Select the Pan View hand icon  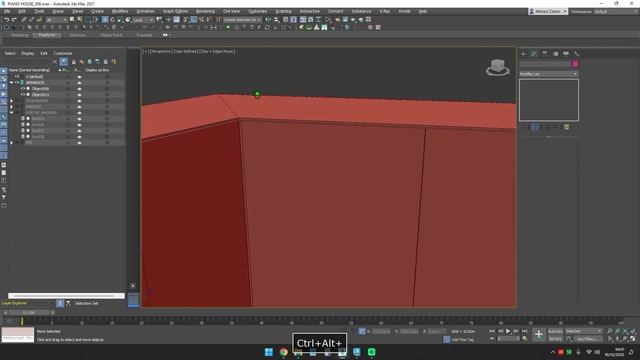(618, 339)
